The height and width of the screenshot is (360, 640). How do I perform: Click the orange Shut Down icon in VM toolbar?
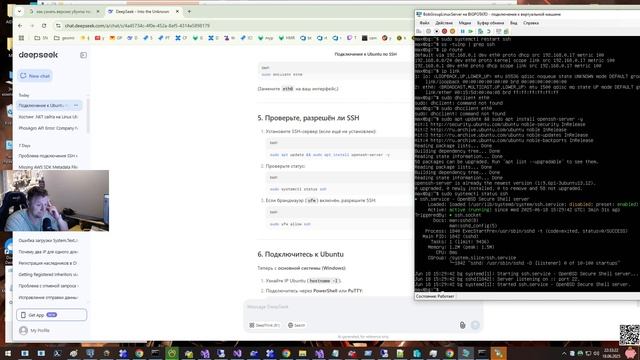(452, 31)
